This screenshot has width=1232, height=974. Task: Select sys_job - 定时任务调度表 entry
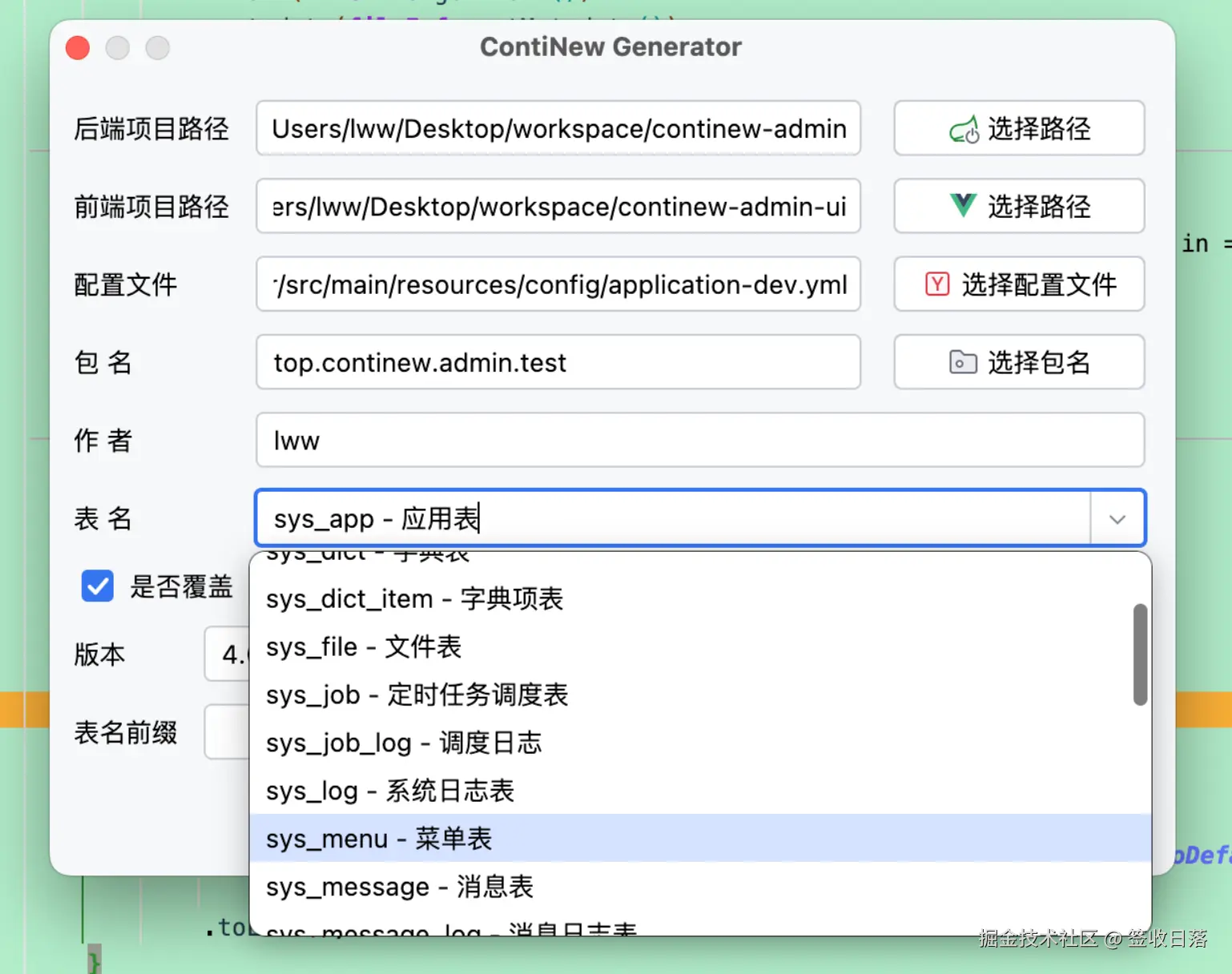[417, 695]
